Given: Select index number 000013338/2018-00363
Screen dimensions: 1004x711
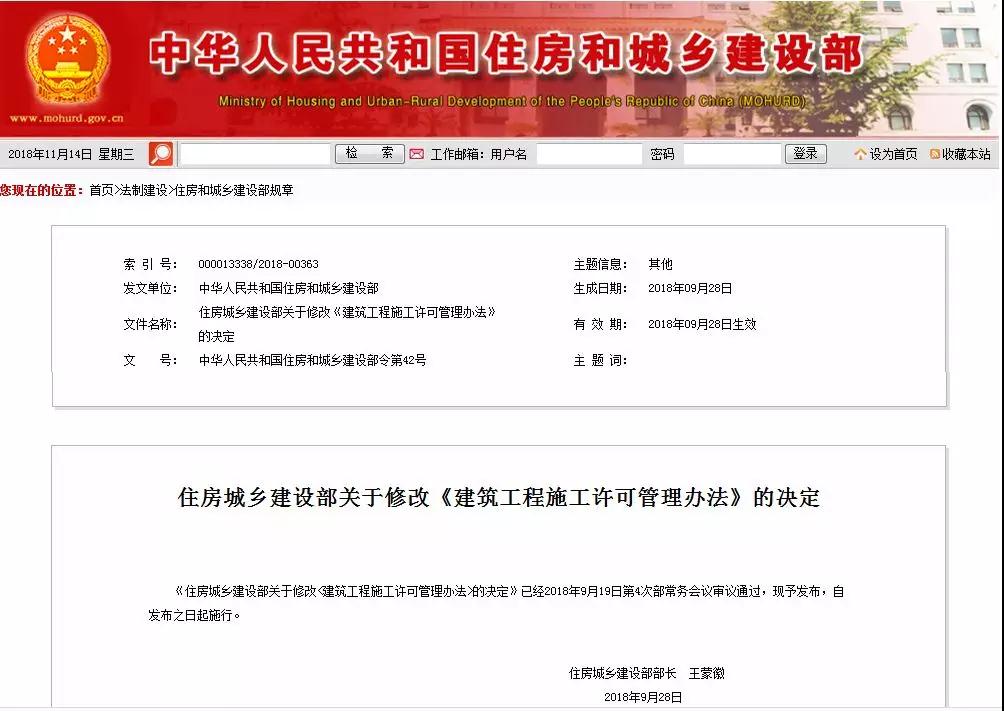Looking at the screenshot, I should pos(258,264).
